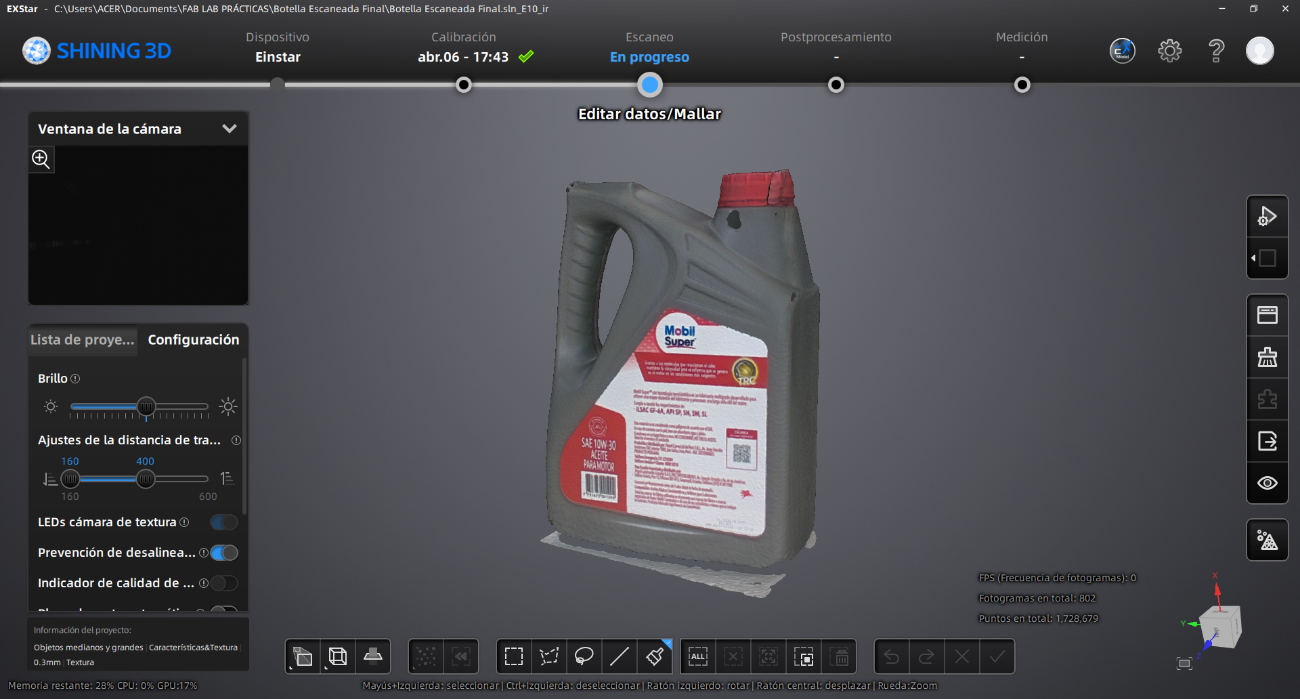The height and width of the screenshot is (699, 1300).
Task: Click the orientation axis cube
Action: pyautogui.click(x=1222, y=625)
